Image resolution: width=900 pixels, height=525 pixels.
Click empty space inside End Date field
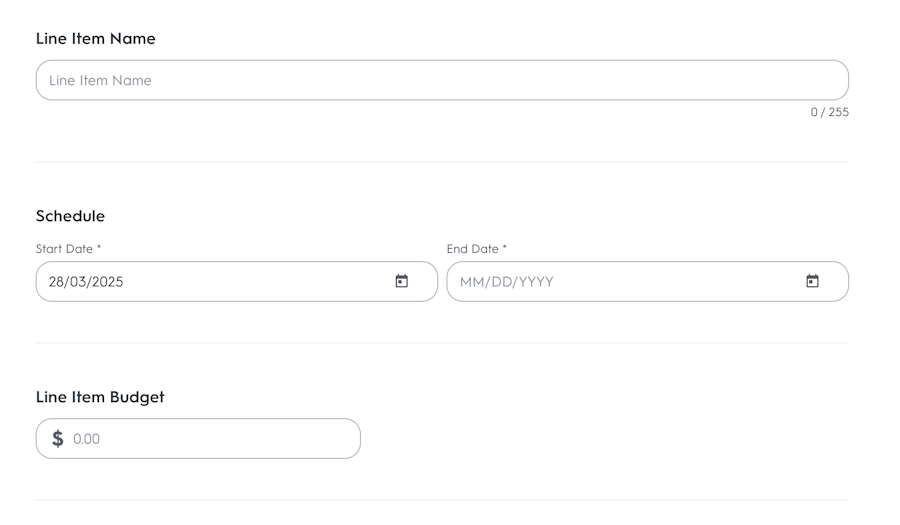(680, 281)
